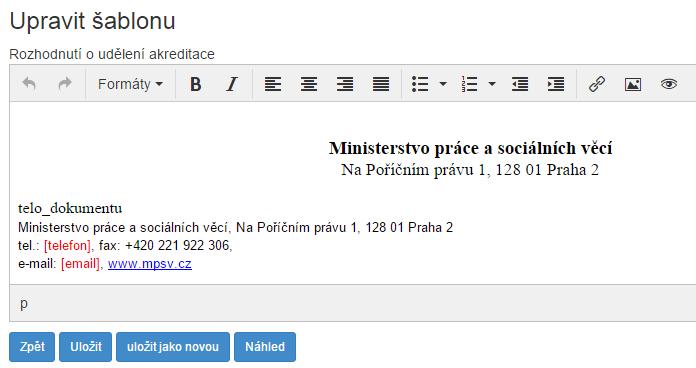
Task: Increase indent of paragraph
Action: [556, 83]
